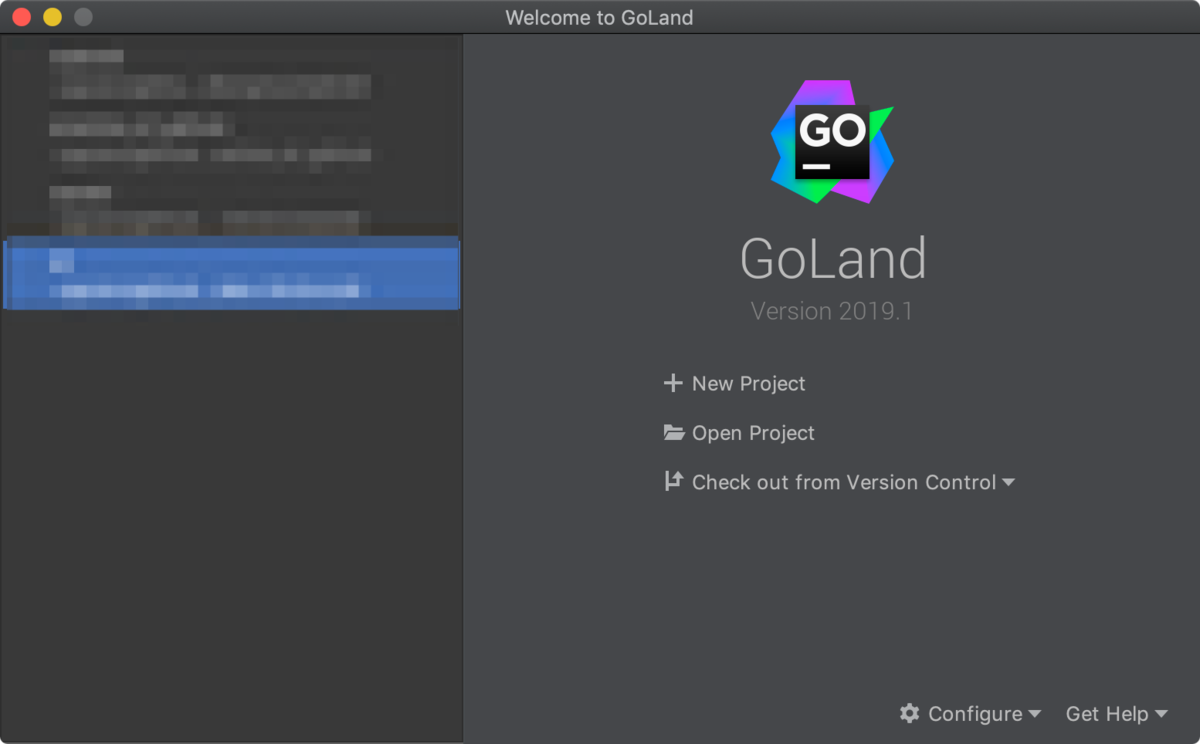Expand Check out from Version Control
1200x744 pixels.
point(844,482)
